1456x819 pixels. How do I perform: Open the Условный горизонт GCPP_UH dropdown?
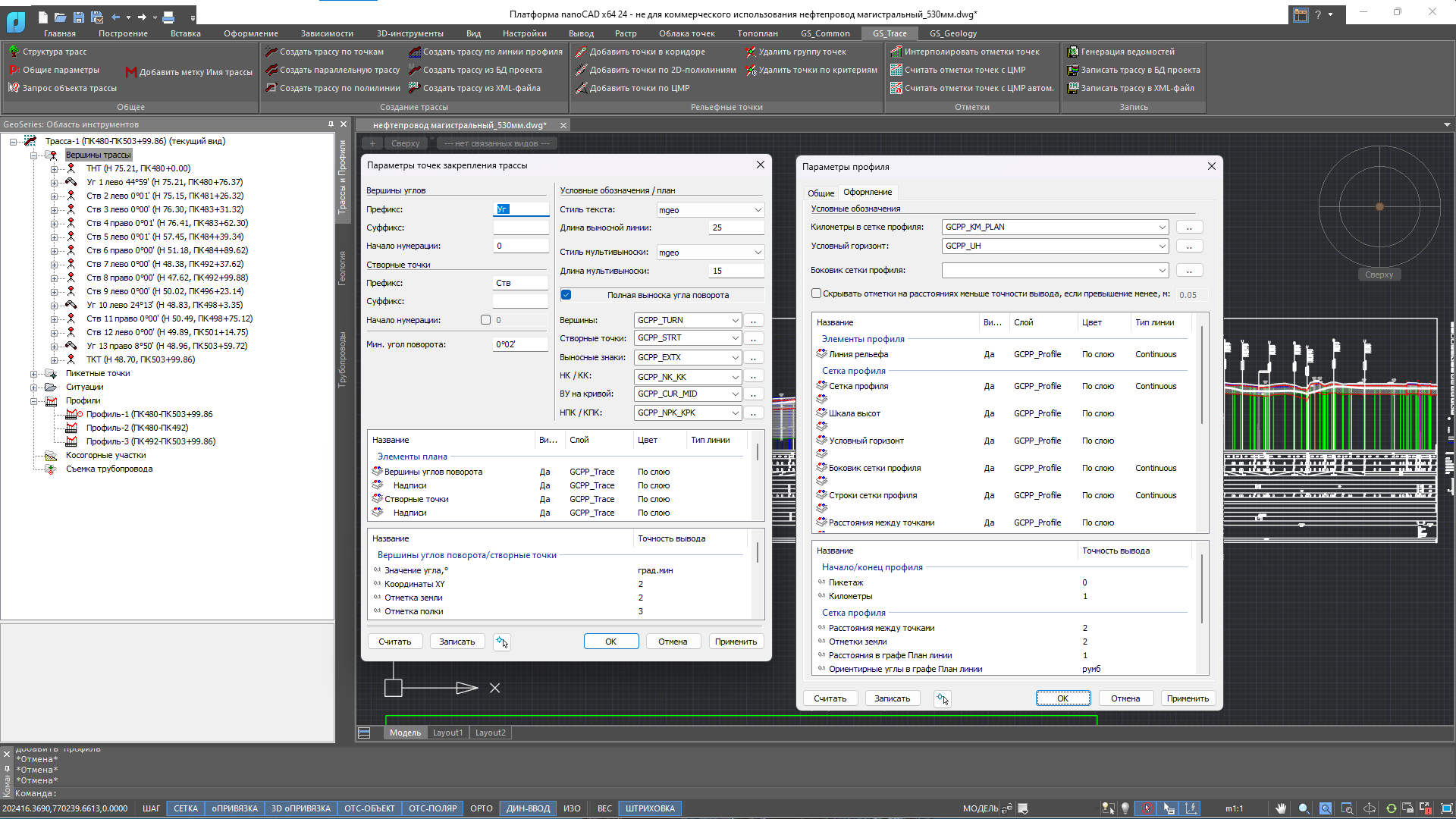(1056, 246)
